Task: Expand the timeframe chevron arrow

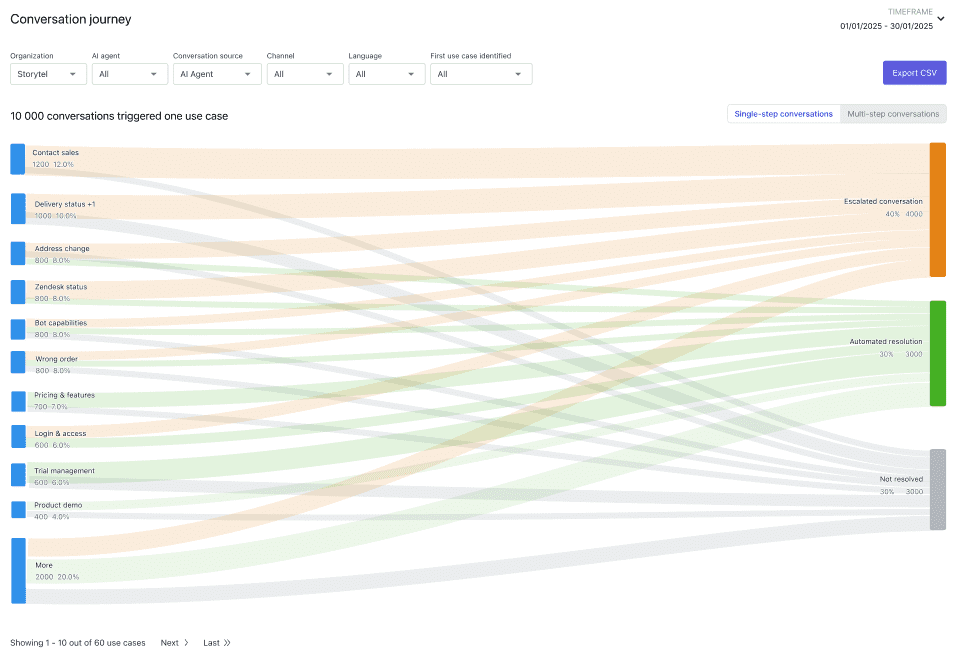Action: point(941,19)
